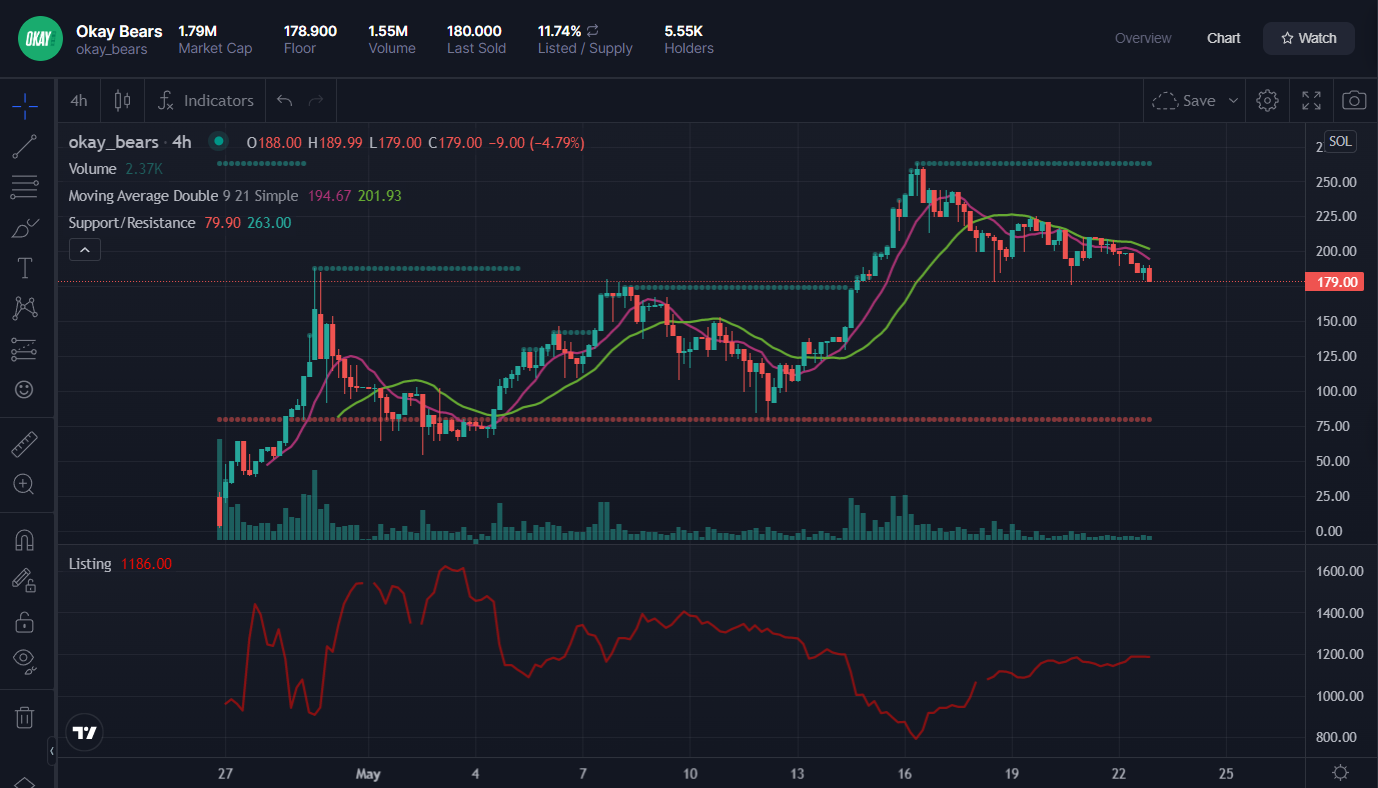The image size is (1378, 788).
Task: Click the 5.55K Holders value
Action: 684,31
